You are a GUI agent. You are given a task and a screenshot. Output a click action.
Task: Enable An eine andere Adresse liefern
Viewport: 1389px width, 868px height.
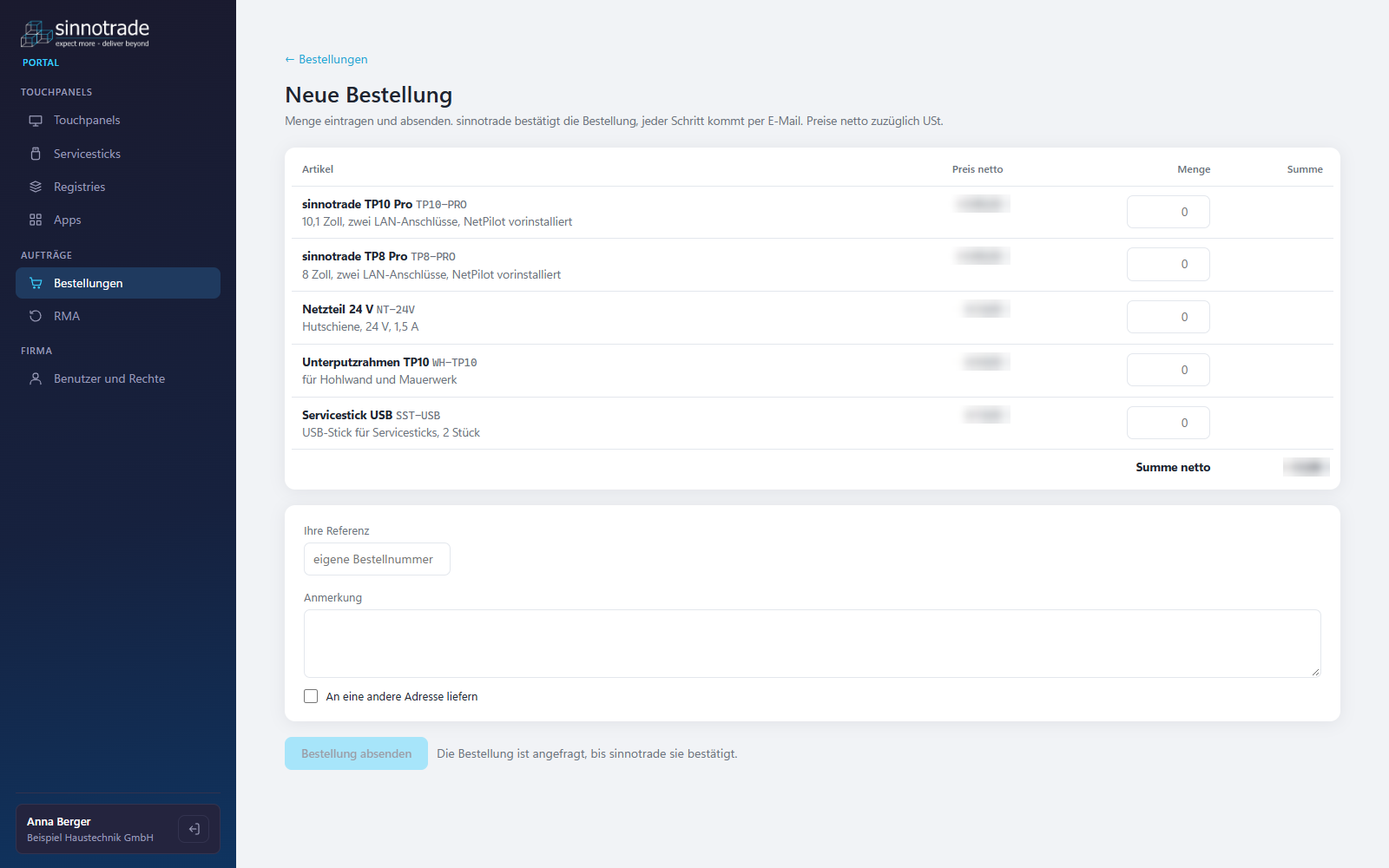click(311, 696)
